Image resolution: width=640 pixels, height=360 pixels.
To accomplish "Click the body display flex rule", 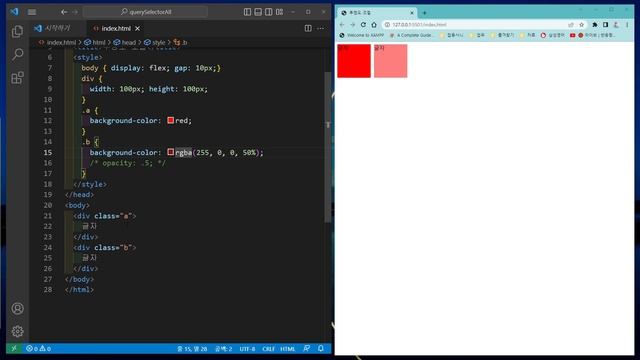I will coord(151,68).
